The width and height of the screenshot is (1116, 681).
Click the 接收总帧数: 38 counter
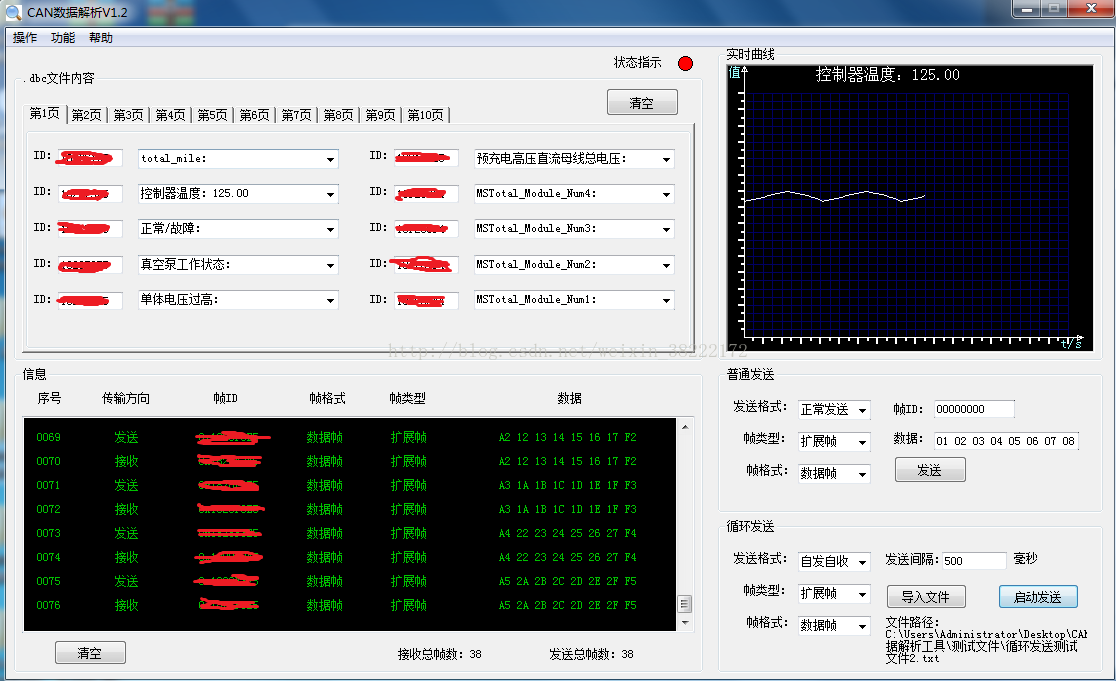tap(440, 654)
